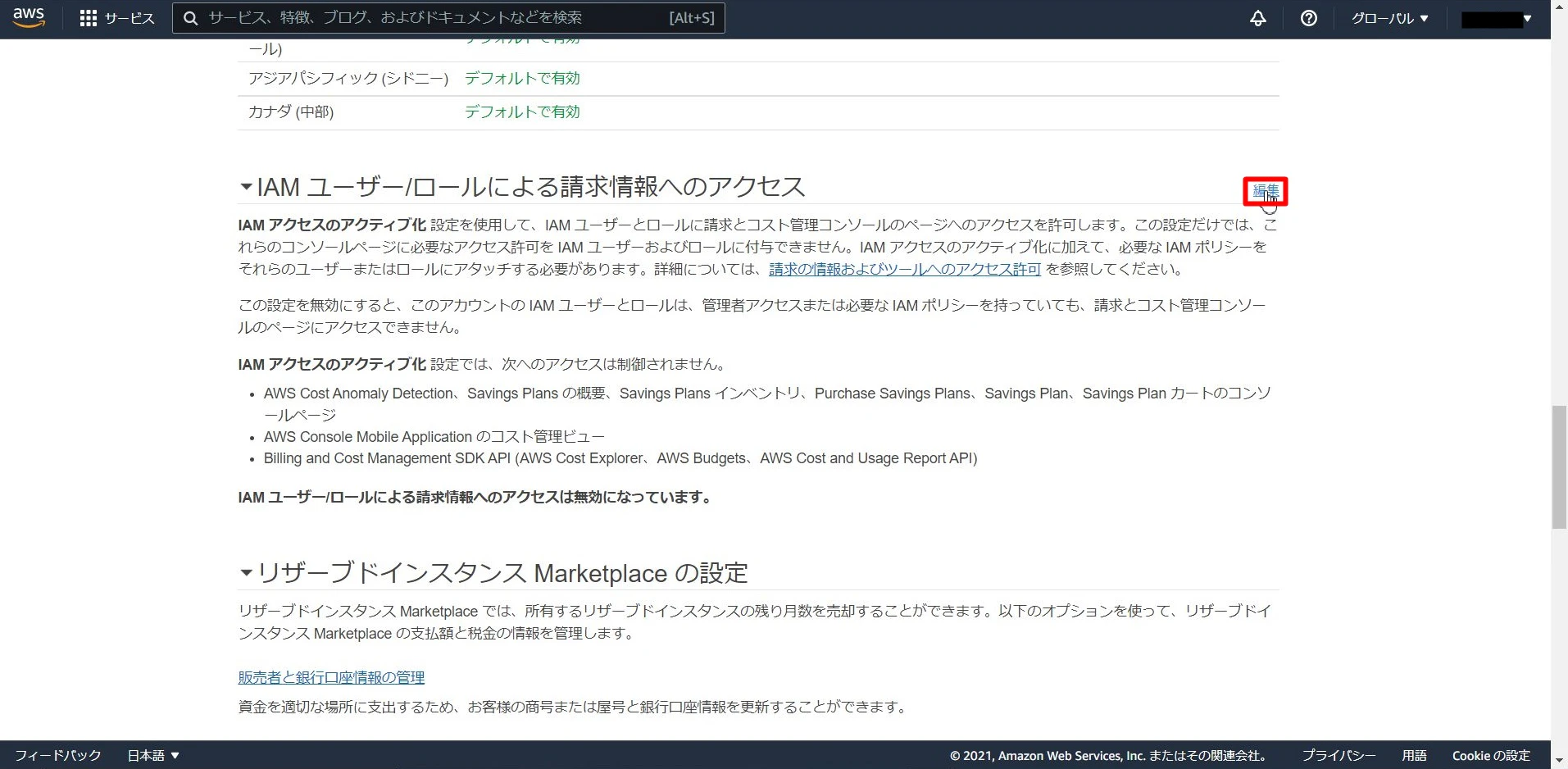Open Cookie の設定 in footer
This screenshot has height=769, width=1568.
pyautogui.click(x=1491, y=755)
